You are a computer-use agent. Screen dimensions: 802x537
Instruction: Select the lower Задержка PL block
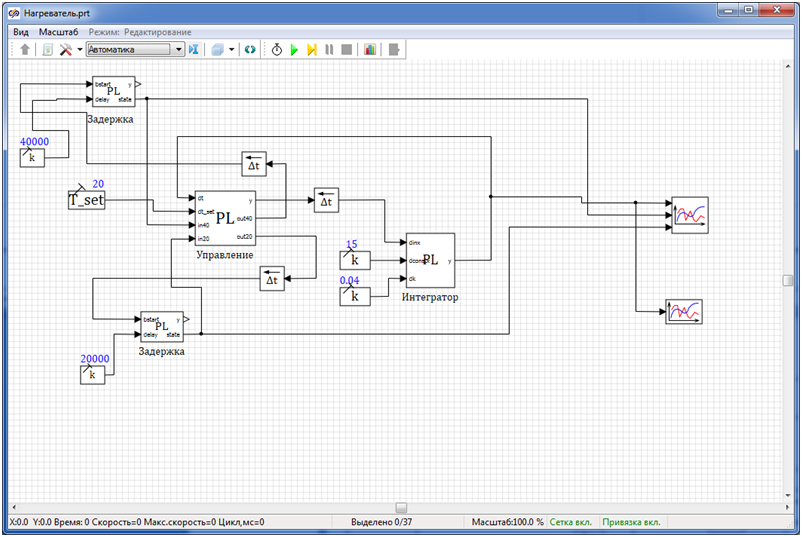click(162, 327)
